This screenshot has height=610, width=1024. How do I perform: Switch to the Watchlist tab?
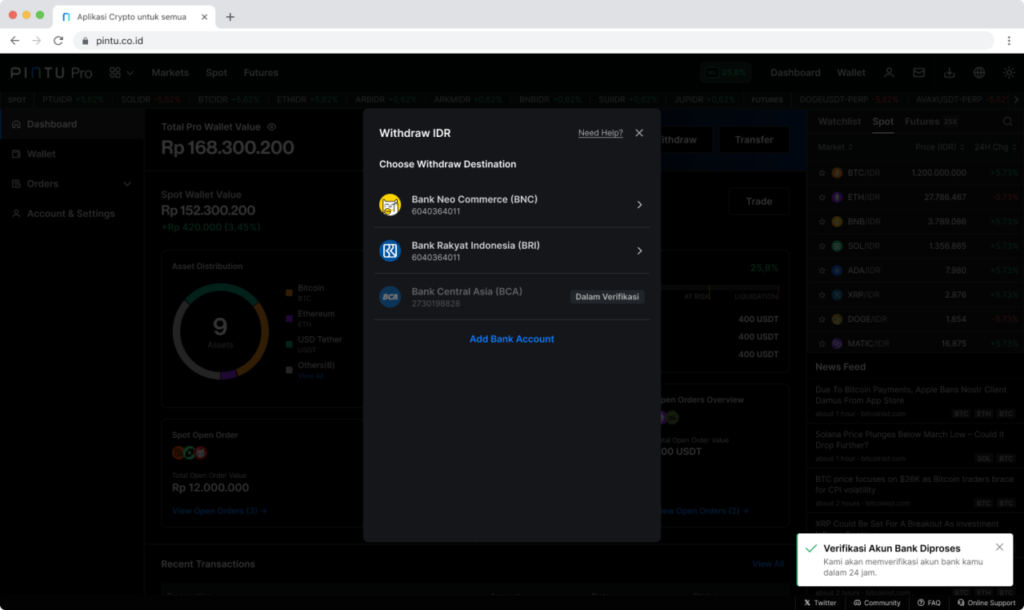tap(839, 121)
